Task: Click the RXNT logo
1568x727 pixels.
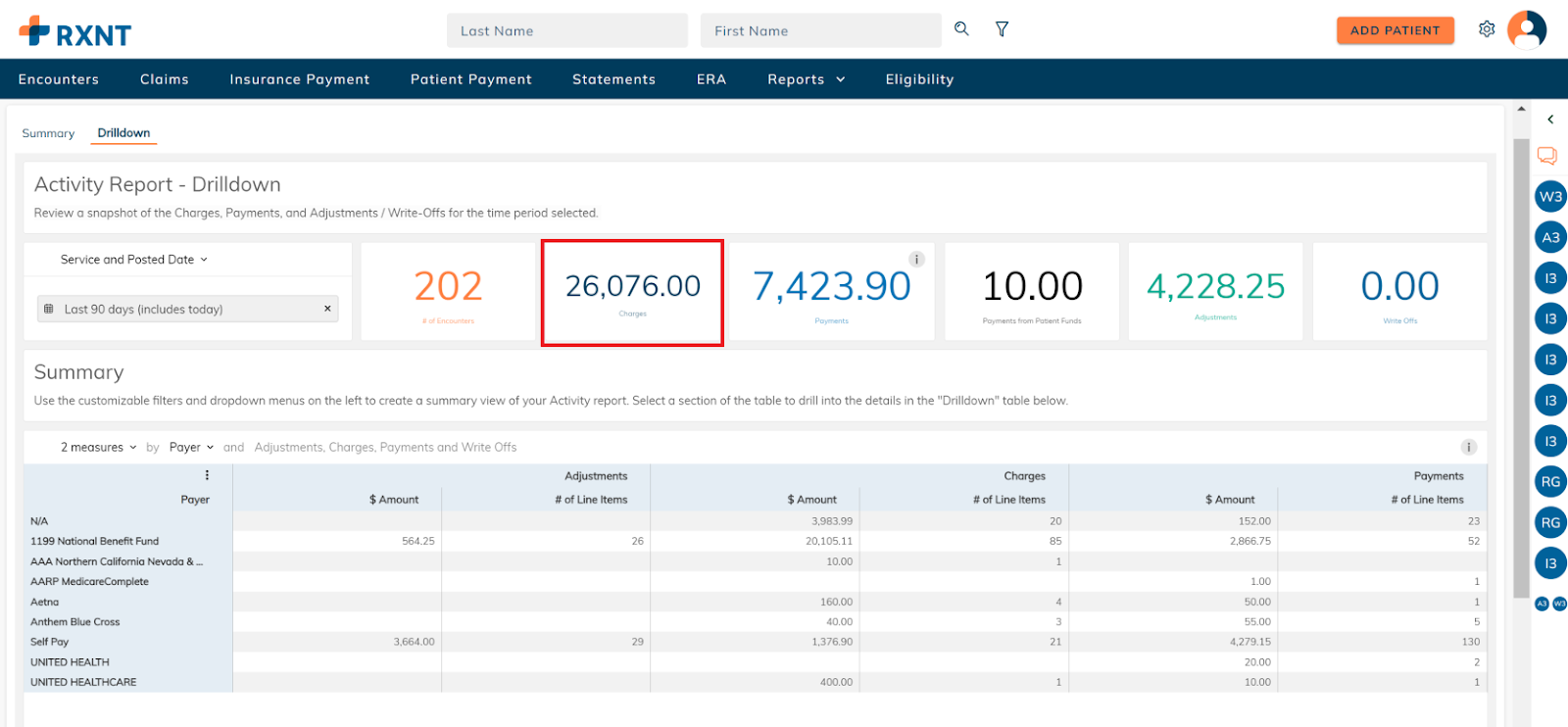Action: (x=75, y=32)
